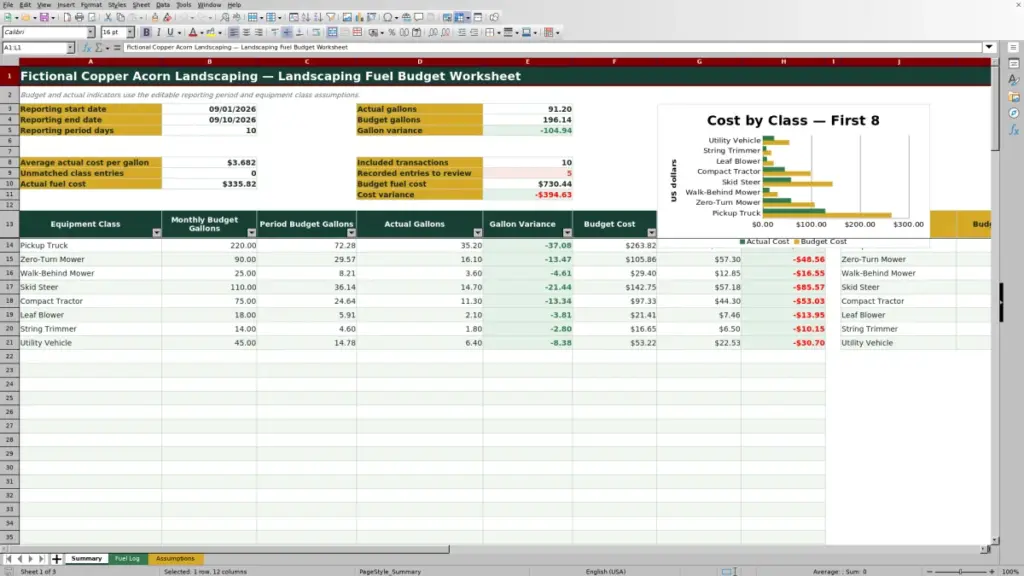The height and width of the screenshot is (576, 1024).
Task: Open sidebar settings menu button
Action: pos(1014,48)
